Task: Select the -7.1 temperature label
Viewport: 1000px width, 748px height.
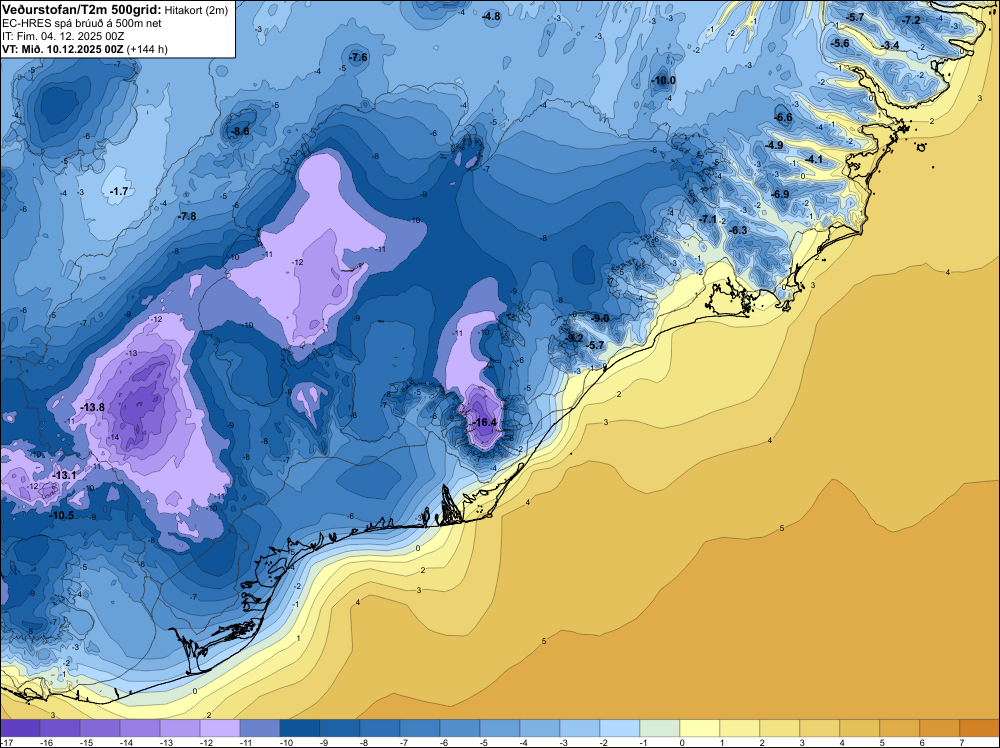Action: tap(708, 219)
